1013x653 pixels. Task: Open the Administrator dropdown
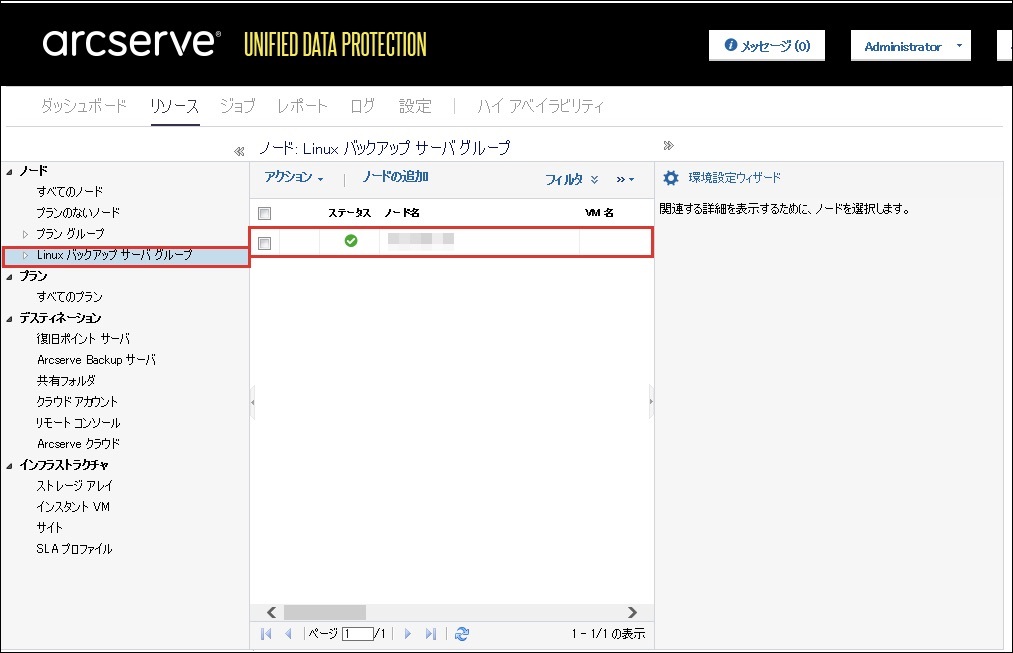click(x=911, y=46)
